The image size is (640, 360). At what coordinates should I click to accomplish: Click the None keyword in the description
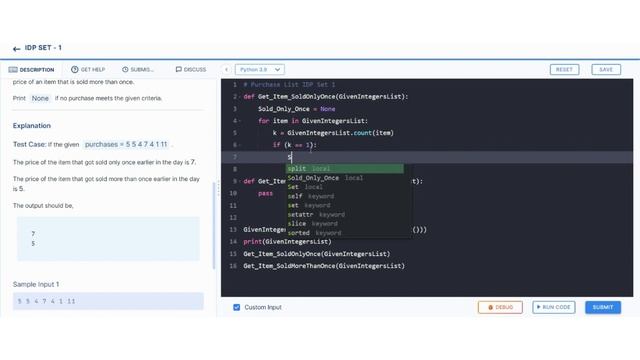tap(40, 98)
